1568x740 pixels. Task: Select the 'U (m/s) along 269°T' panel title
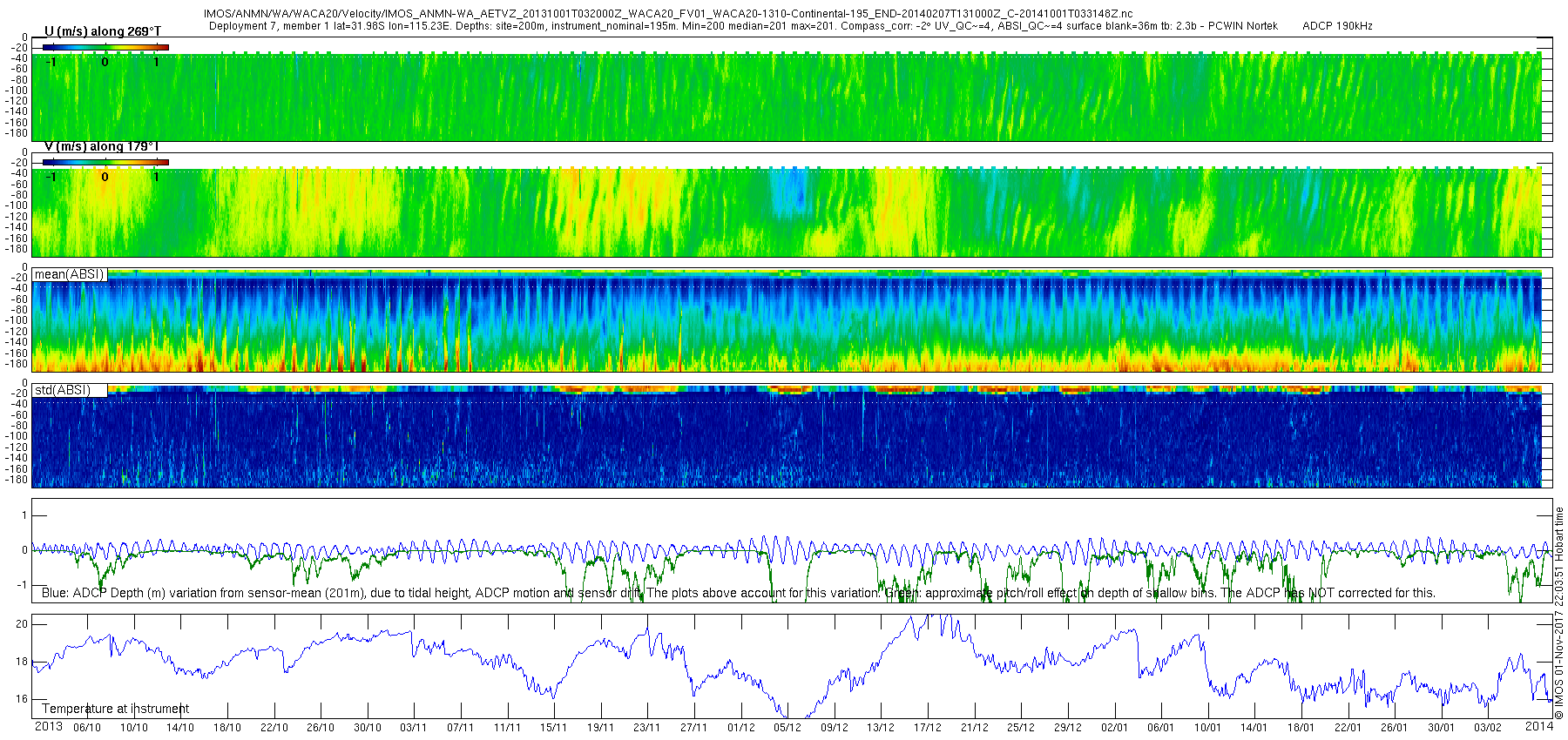pos(102,31)
